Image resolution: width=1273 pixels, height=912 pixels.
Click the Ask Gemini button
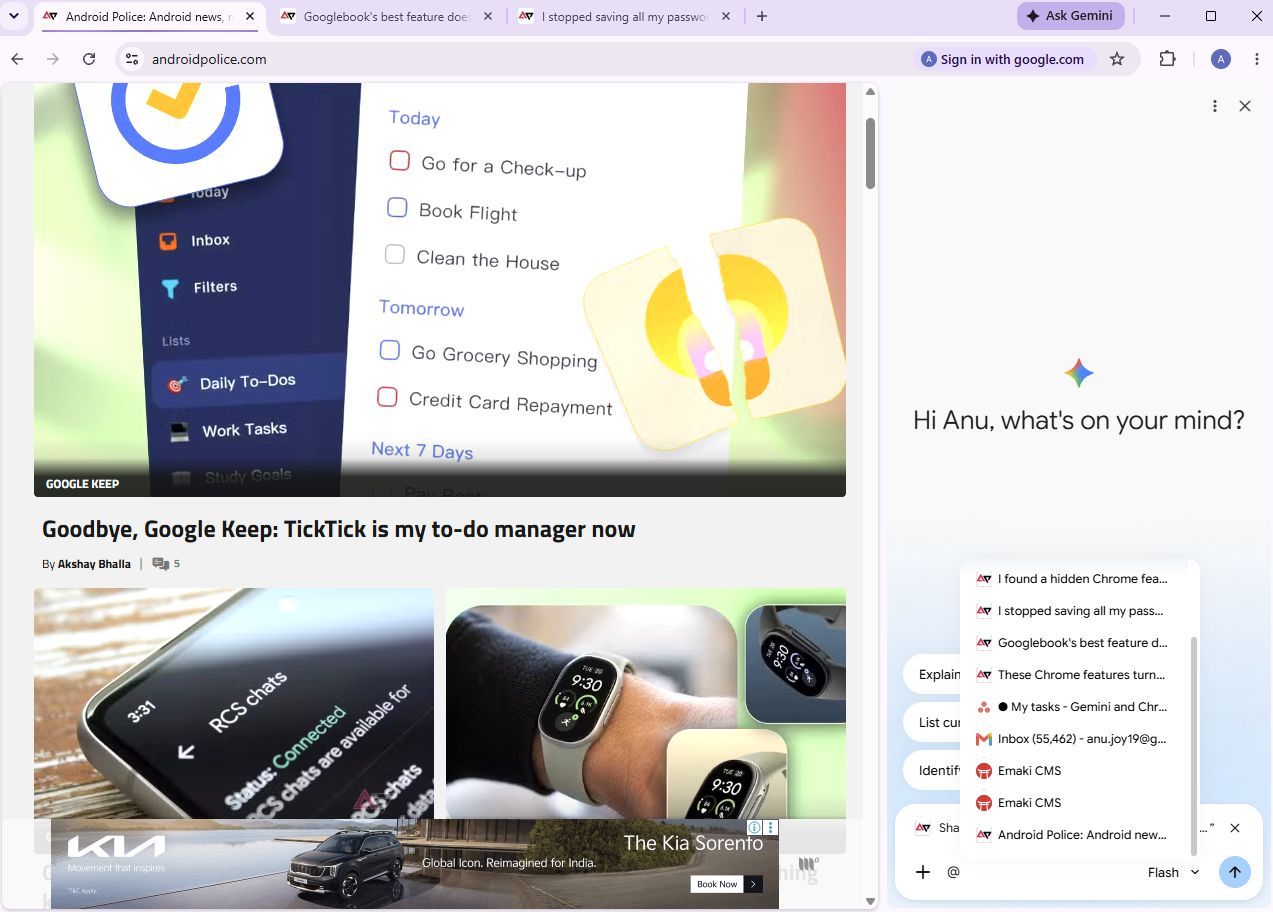coord(1071,16)
